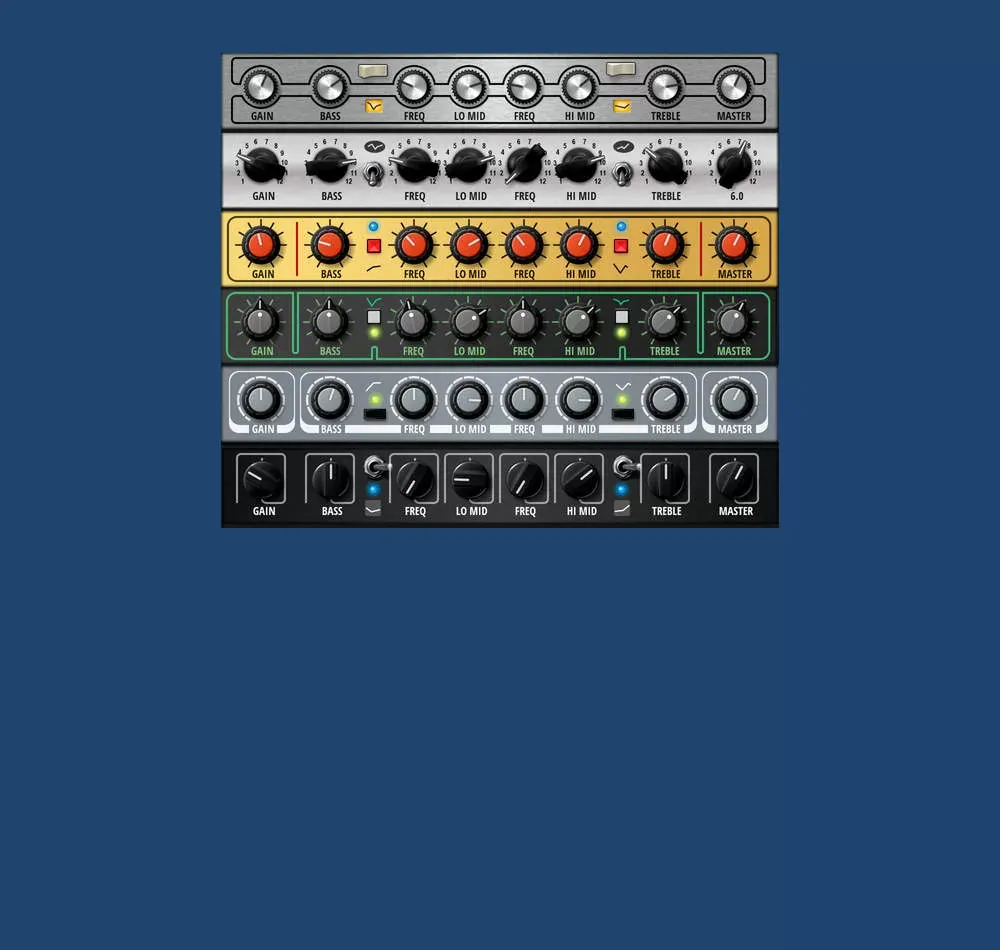The image size is (1000, 950).
Task: Click the oval wave icon above white strip bass switch
Action: click(374, 147)
